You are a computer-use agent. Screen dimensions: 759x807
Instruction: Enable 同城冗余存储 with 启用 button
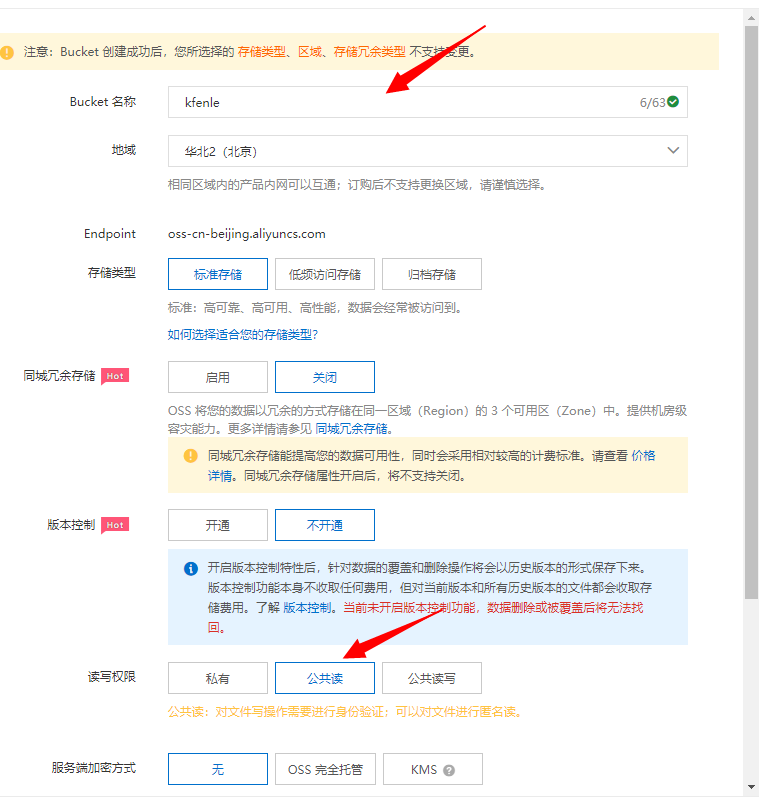click(218, 377)
